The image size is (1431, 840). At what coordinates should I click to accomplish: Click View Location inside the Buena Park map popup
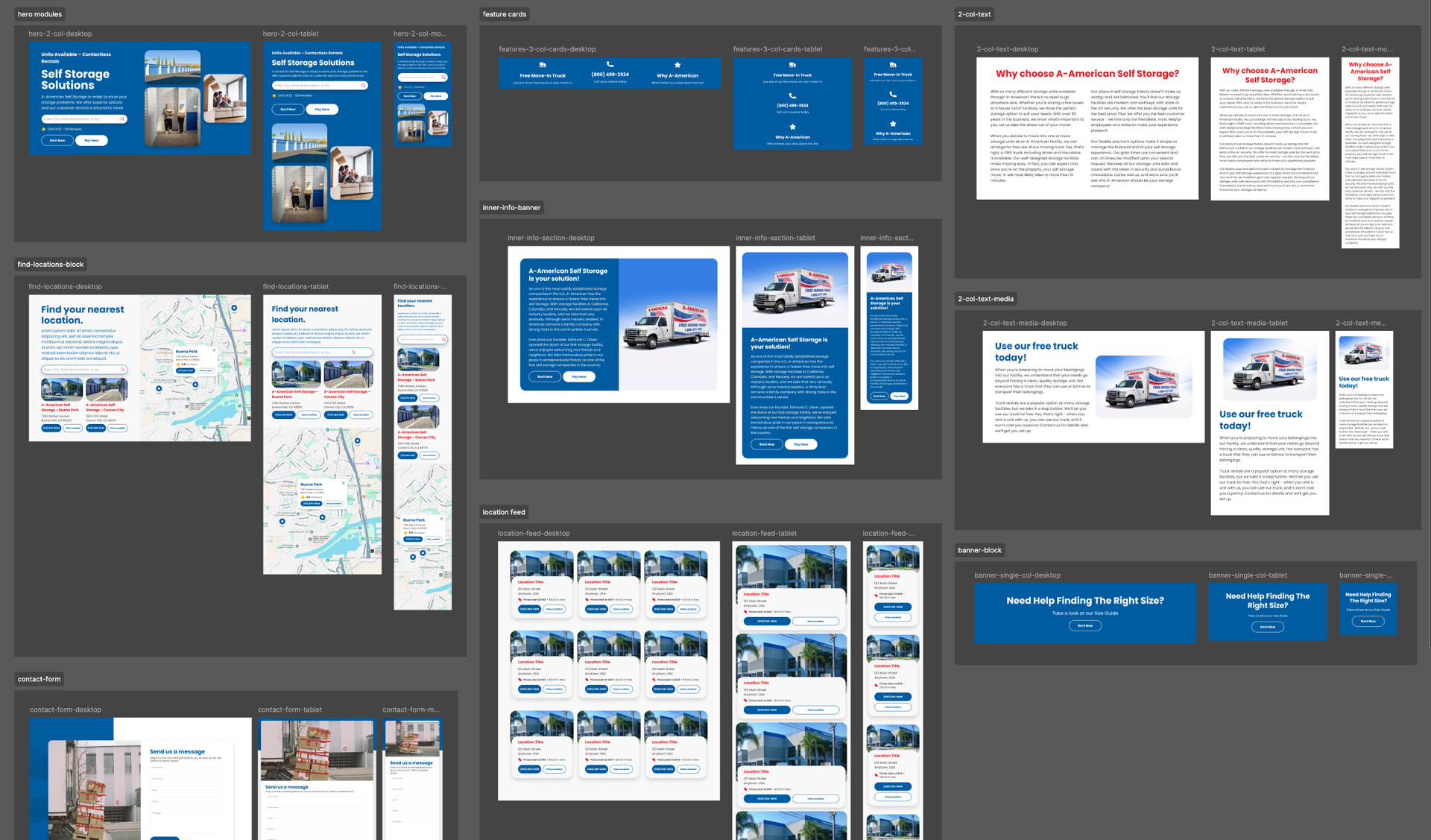tap(206, 370)
